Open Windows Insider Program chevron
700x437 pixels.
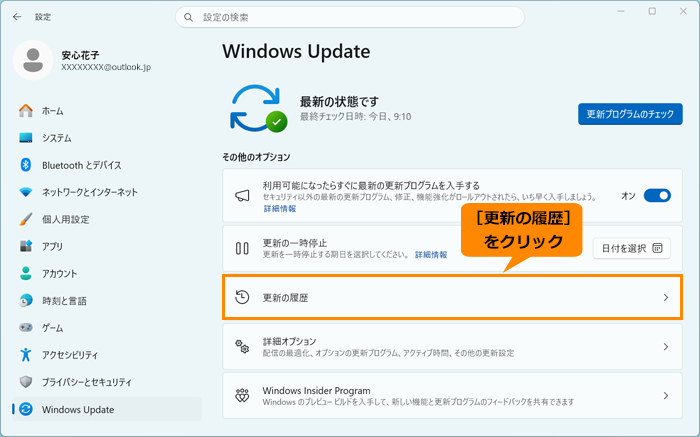666,395
